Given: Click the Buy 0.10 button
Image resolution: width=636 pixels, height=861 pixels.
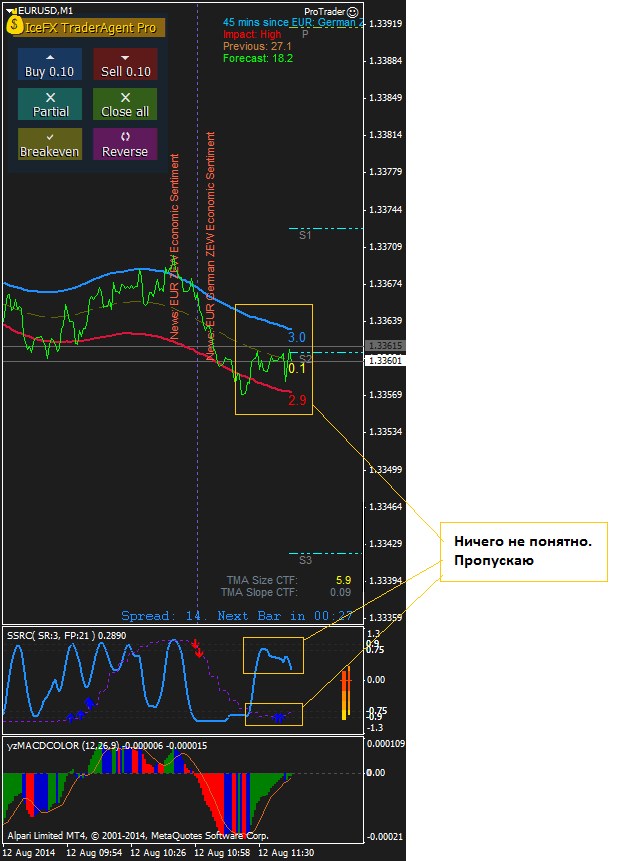Looking at the screenshot, I should point(49,64).
